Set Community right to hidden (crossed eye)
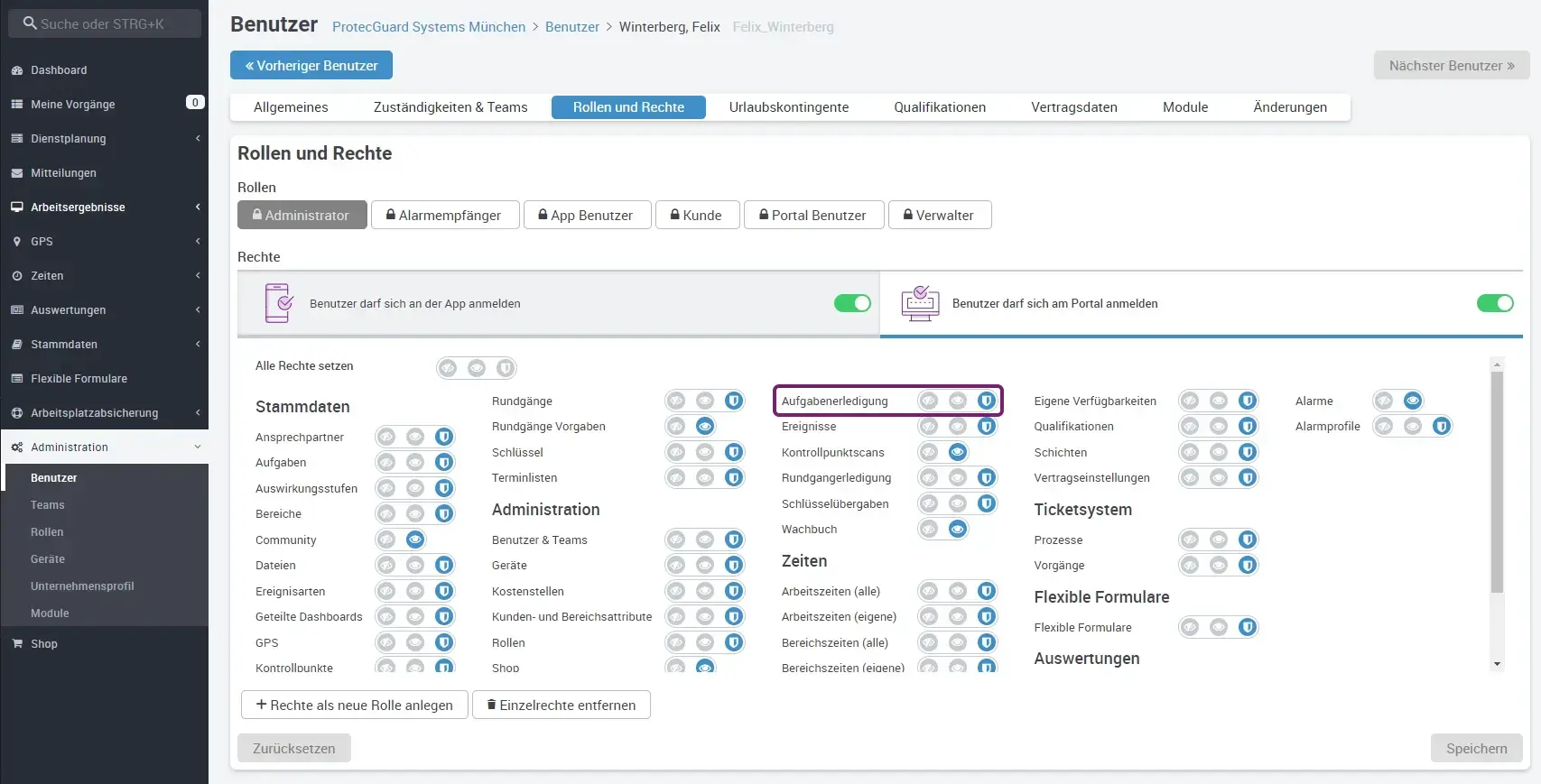 [386, 540]
